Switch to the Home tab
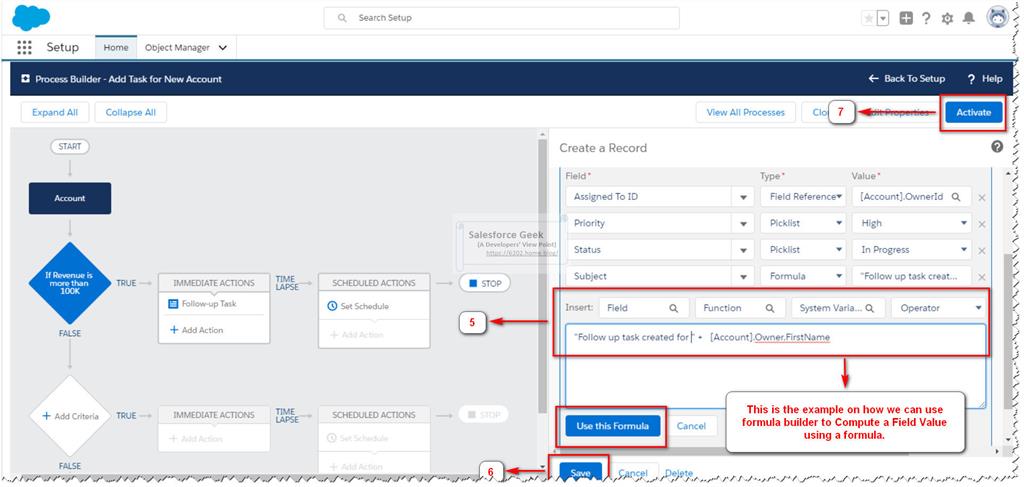The width and height of the screenshot is (1024, 487). pos(116,48)
